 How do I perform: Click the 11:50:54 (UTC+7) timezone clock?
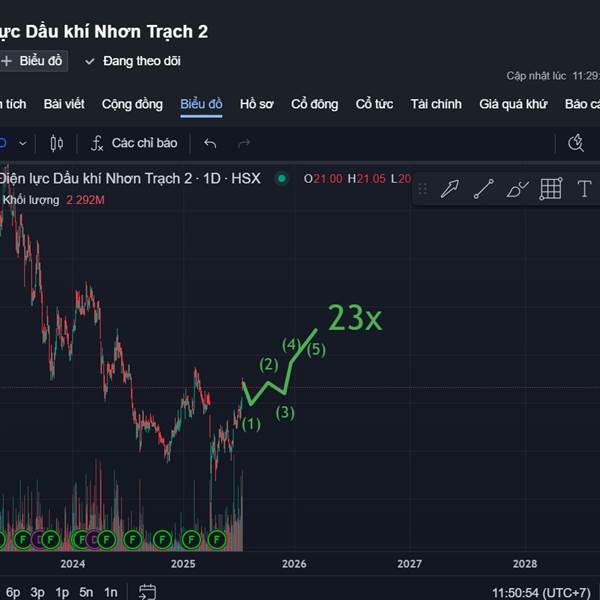click(x=541, y=593)
